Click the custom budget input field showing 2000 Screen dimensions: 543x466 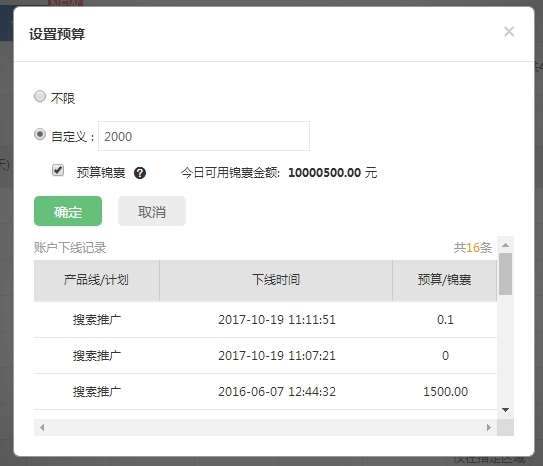[x=204, y=136]
